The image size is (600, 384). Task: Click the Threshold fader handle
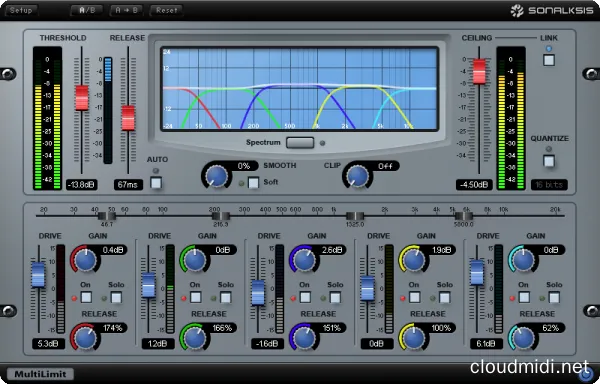tap(82, 98)
